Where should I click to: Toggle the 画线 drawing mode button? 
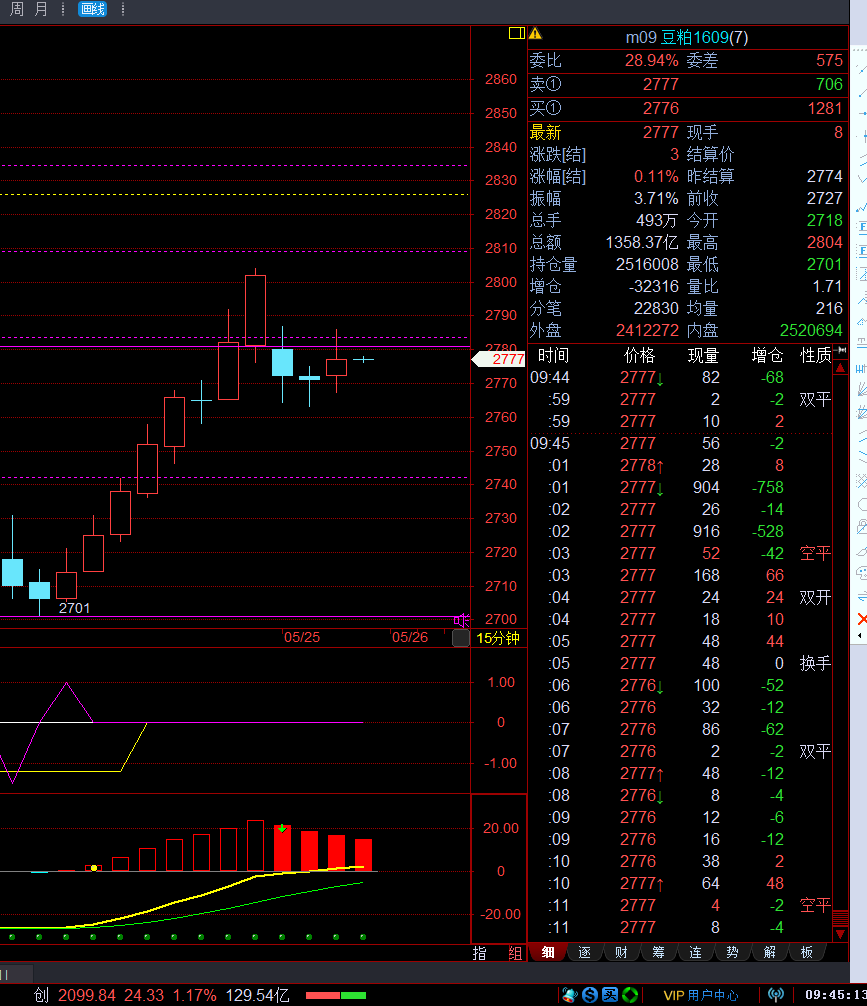click(x=92, y=9)
